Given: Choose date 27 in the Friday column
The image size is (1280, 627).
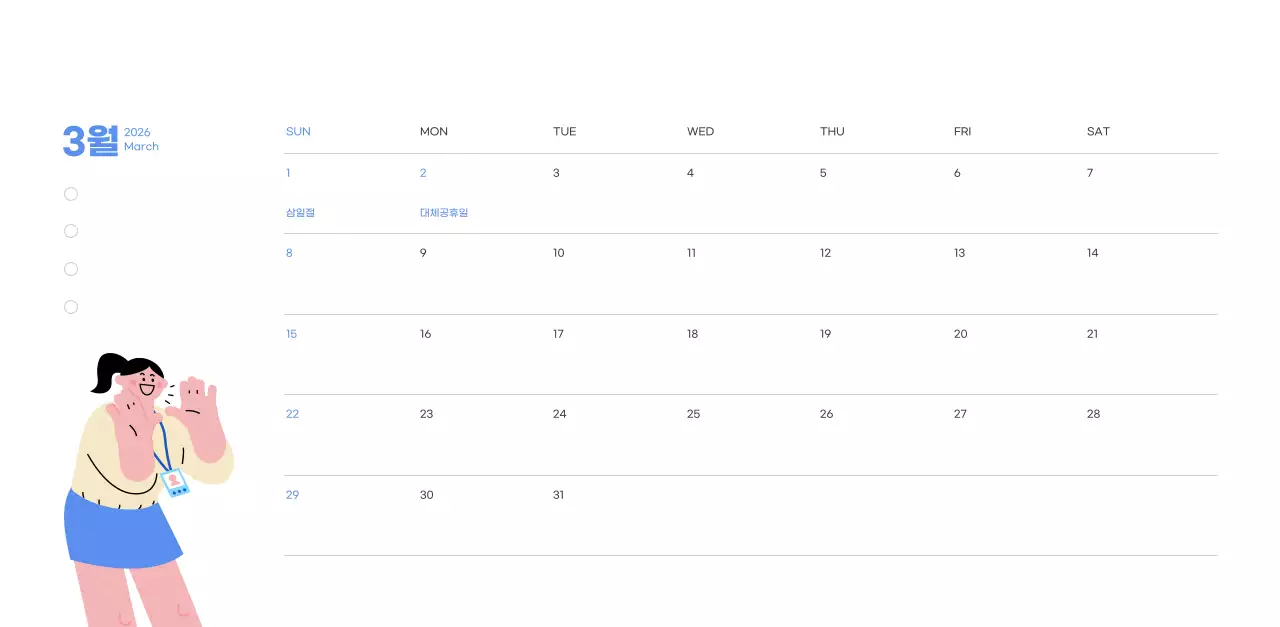Looking at the screenshot, I should pyautogui.click(x=960, y=414).
